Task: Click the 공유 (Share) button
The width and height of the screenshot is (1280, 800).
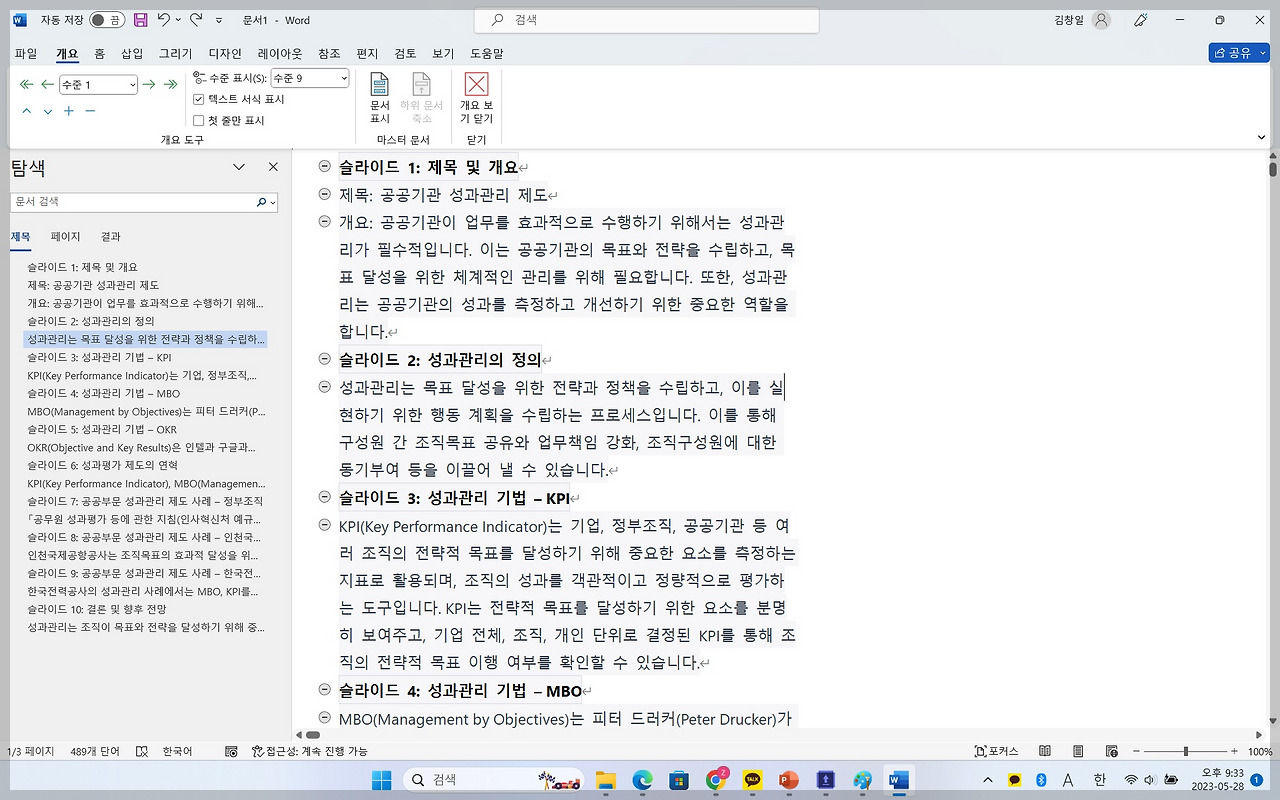Action: [x=1238, y=53]
